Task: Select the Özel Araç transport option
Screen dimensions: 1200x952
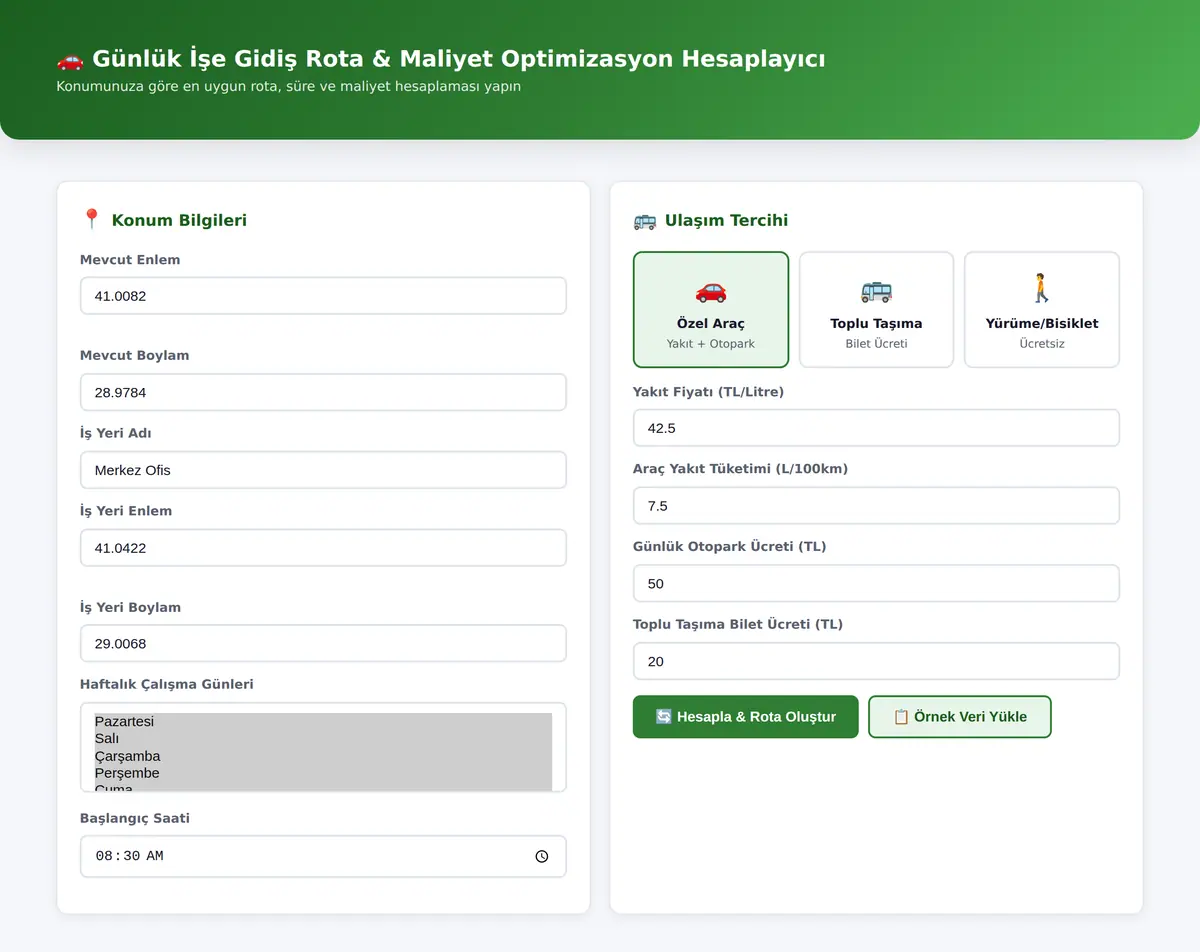Action: pos(711,310)
